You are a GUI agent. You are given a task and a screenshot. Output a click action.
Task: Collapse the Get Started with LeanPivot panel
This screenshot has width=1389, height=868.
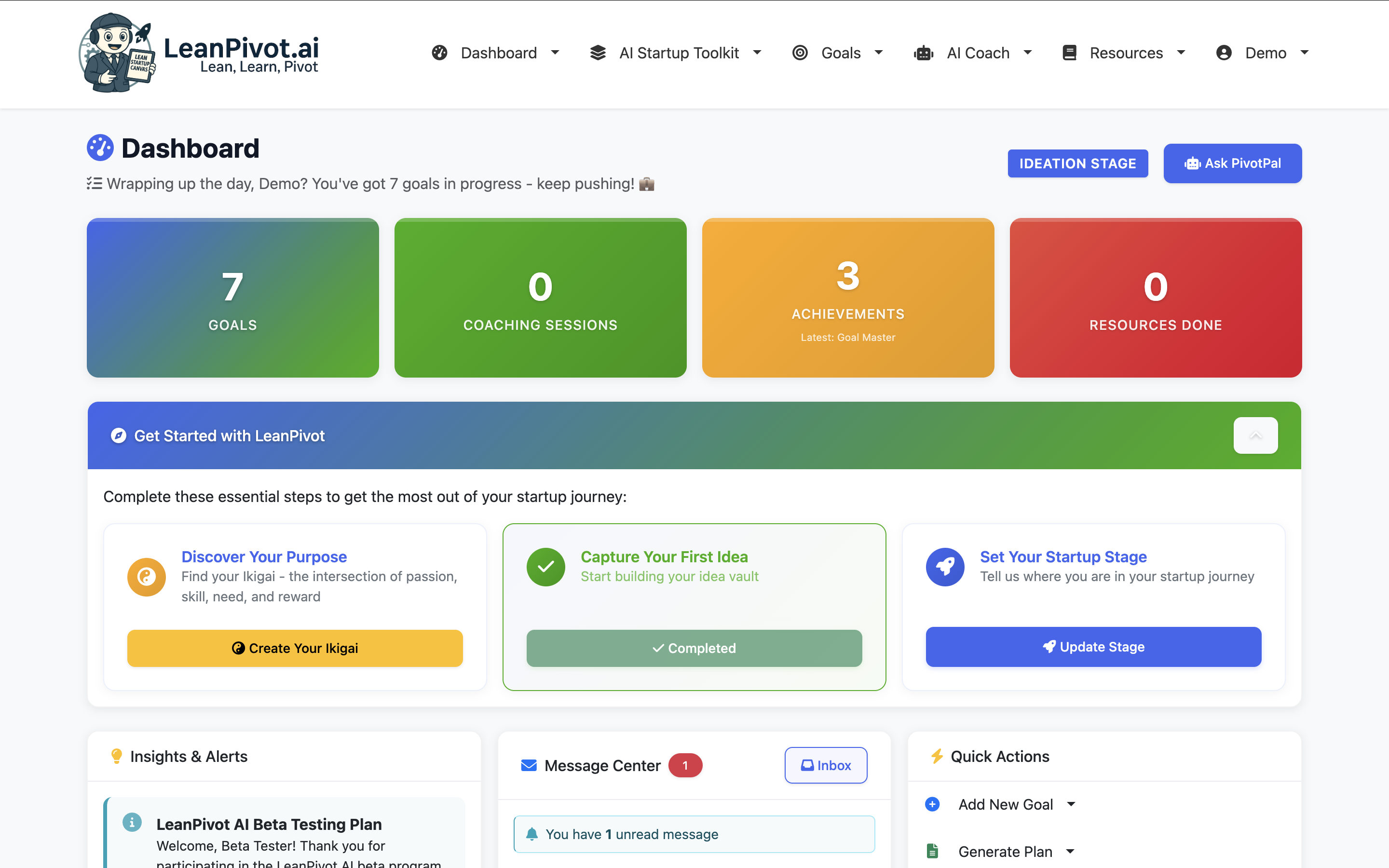click(1255, 435)
